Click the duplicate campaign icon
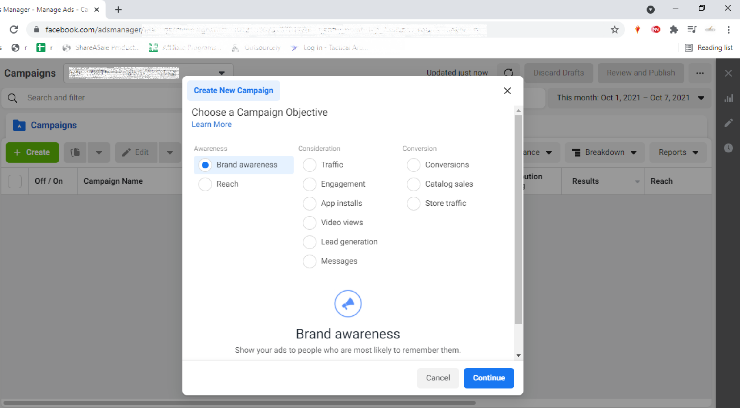This screenshot has width=740, height=408. click(x=75, y=152)
